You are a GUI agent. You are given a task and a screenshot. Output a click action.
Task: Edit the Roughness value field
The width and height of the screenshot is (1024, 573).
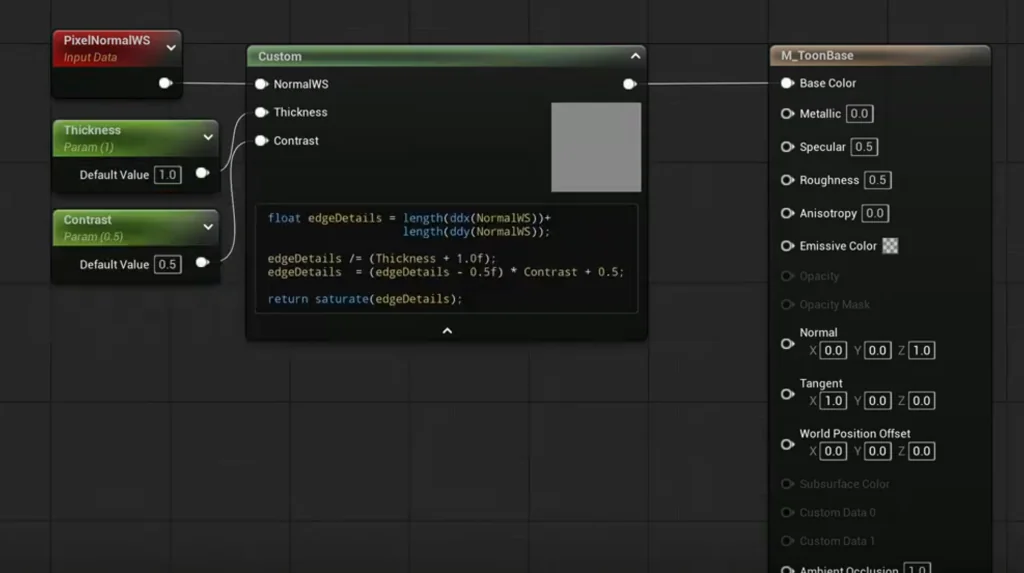[878, 180]
